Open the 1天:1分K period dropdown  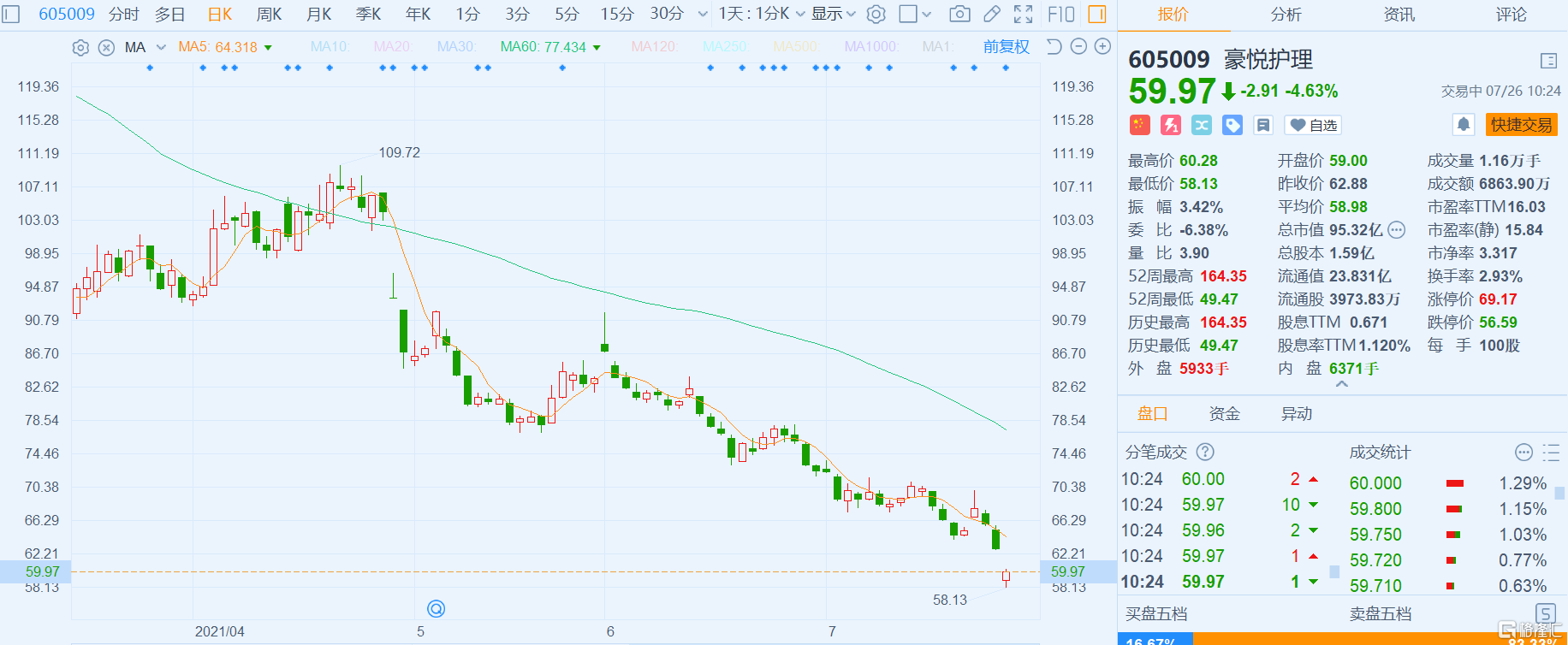[x=761, y=14]
